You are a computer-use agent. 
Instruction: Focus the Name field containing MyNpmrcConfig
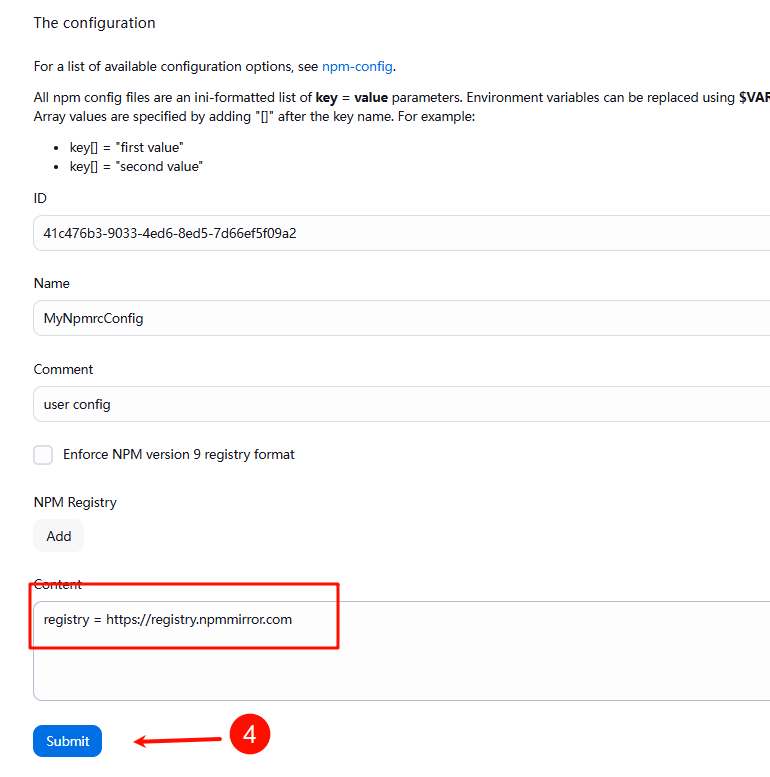point(400,318)
